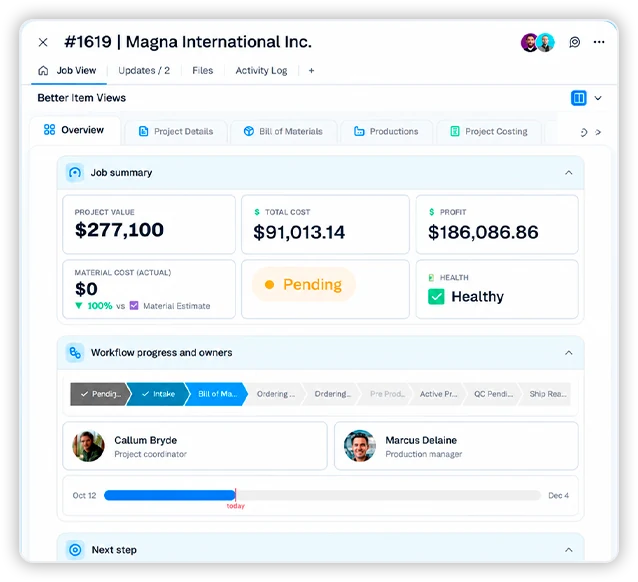
Task: Toggle the split view layout icon
Action: pyautogui.click(x=578, y=98)
